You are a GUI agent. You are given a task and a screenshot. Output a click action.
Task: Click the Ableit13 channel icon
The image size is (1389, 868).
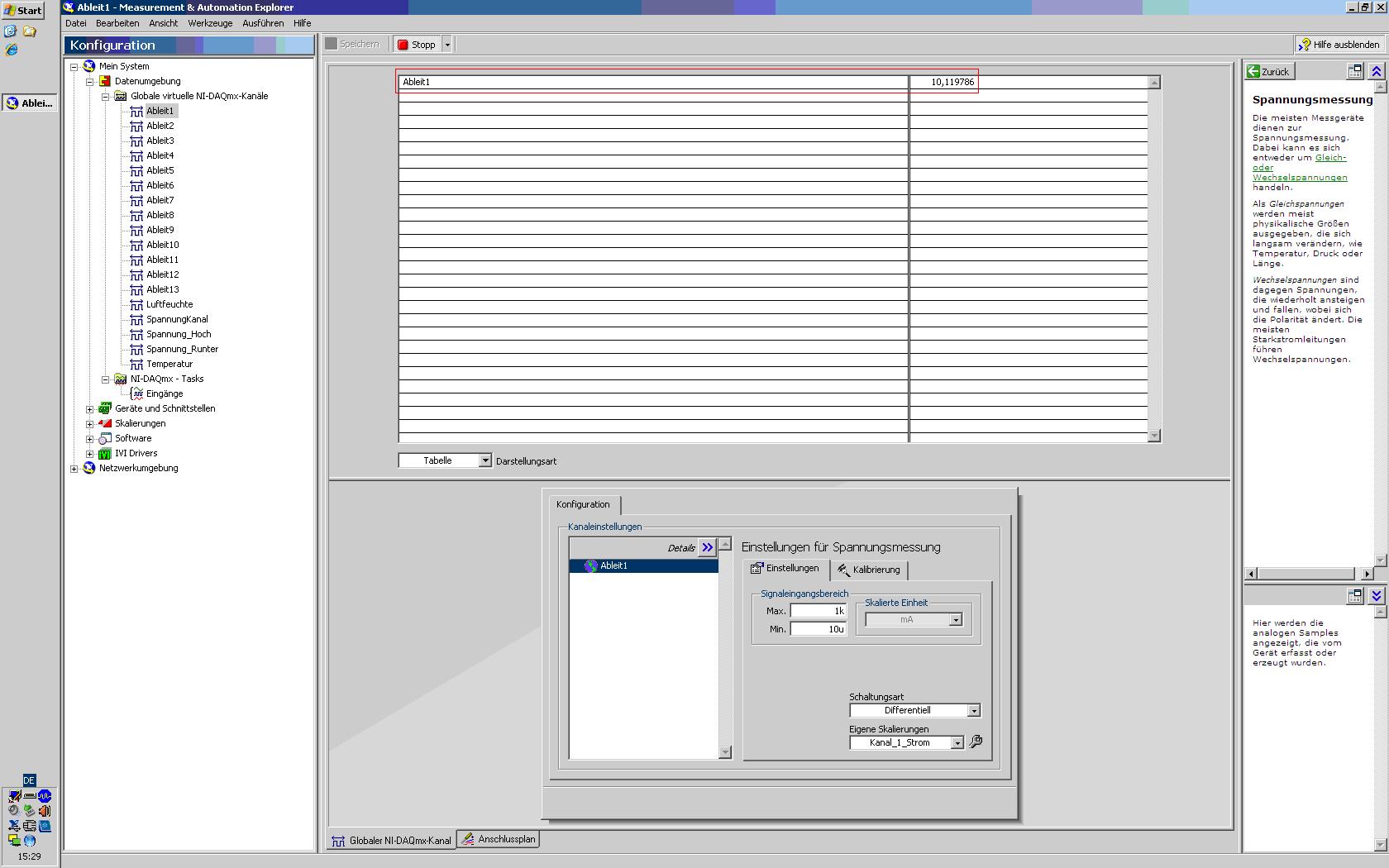[137, 289]
